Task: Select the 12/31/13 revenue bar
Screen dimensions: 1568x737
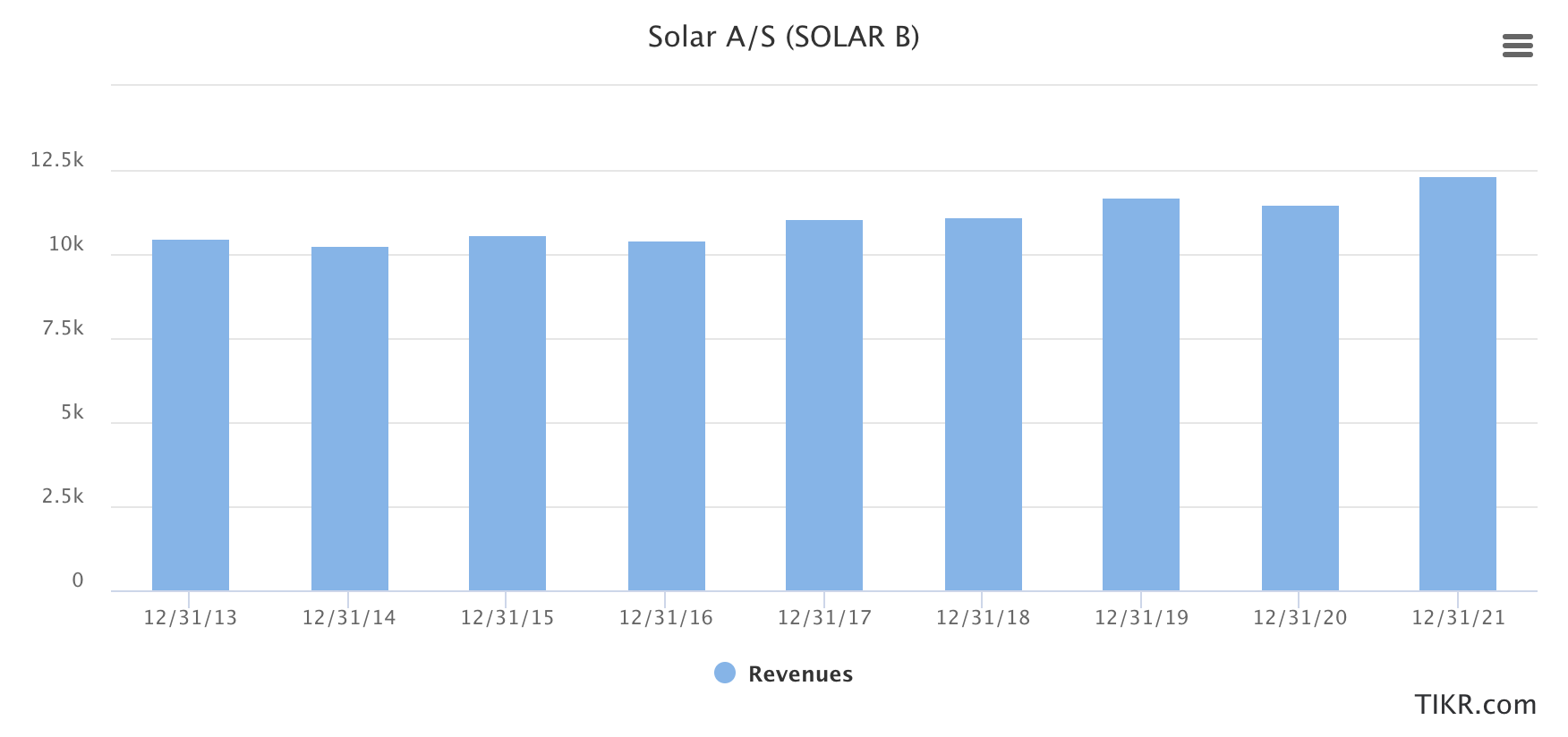Action: pos(191,415)
